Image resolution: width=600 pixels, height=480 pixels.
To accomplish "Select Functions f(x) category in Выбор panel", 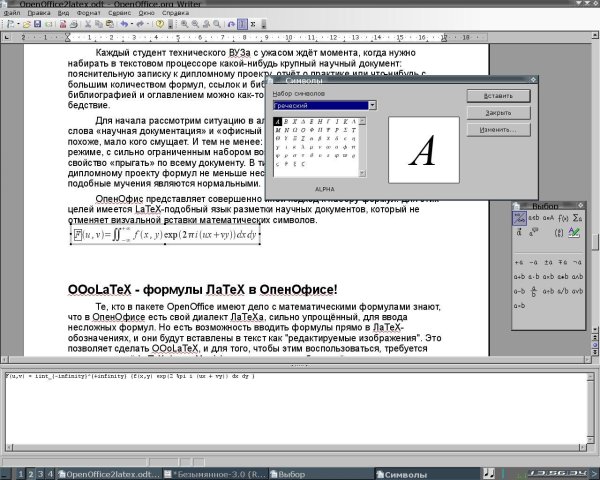I will (563, 218).
